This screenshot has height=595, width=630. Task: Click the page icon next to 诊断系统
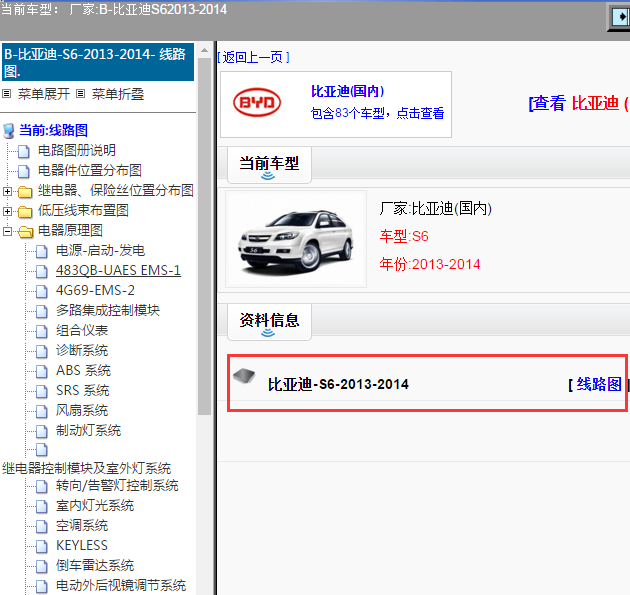click(x=42, y=352)
